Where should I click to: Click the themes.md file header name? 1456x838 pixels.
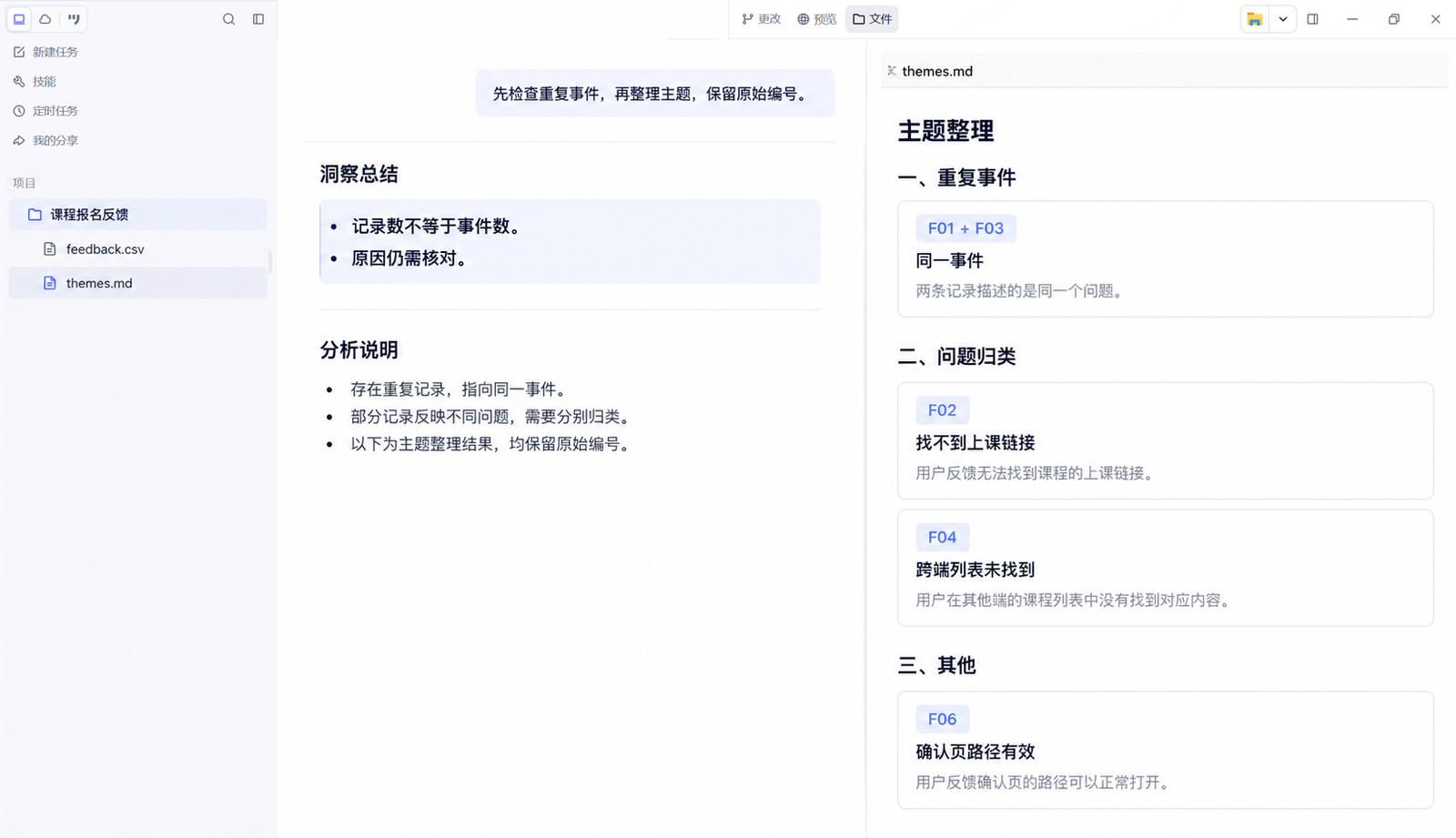click(x=937, y=71)
